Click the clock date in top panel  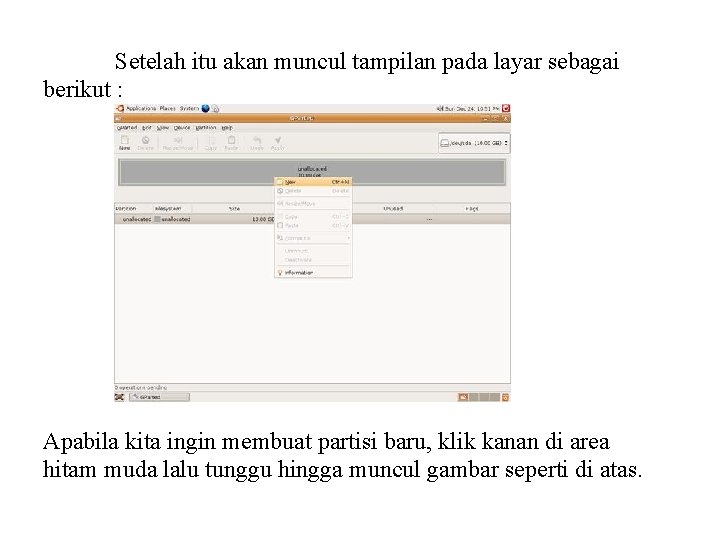click(472, 109)
